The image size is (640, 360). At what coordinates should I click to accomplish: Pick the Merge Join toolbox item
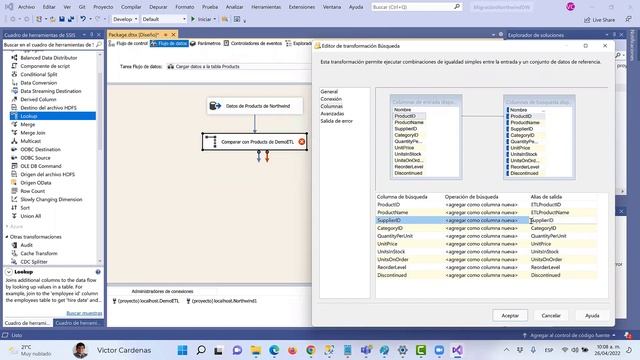click(x=33, y=133)
